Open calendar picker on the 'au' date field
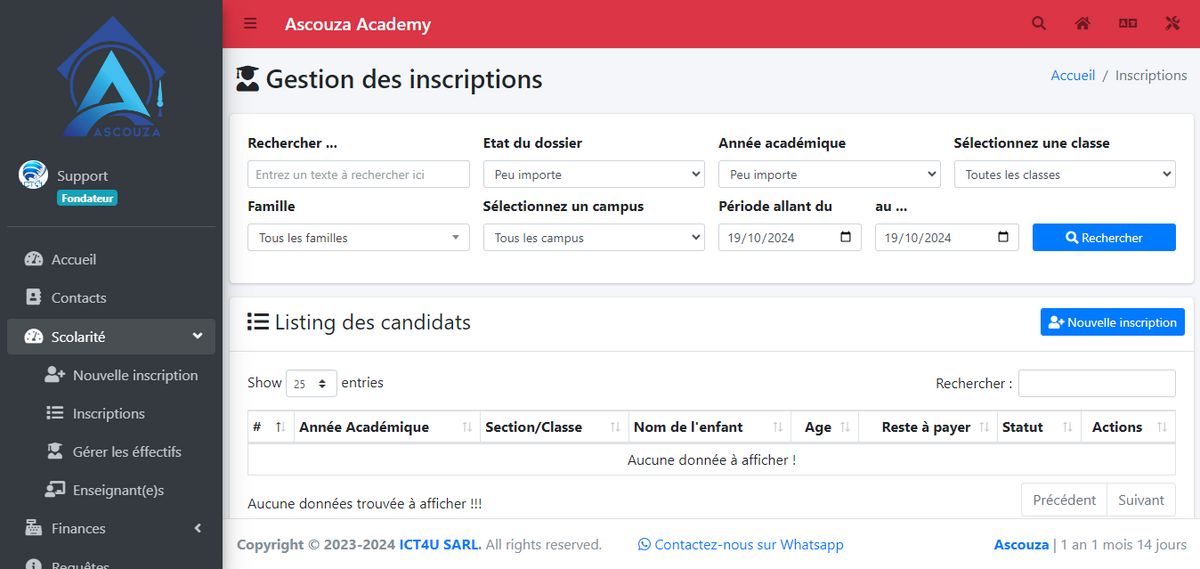Viewport: 1200px width, 569px height. 1003,237
